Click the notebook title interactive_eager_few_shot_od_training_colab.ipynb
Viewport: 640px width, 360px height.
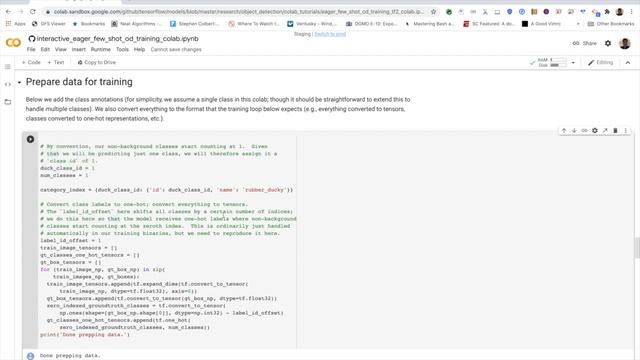tap(118, 39)
